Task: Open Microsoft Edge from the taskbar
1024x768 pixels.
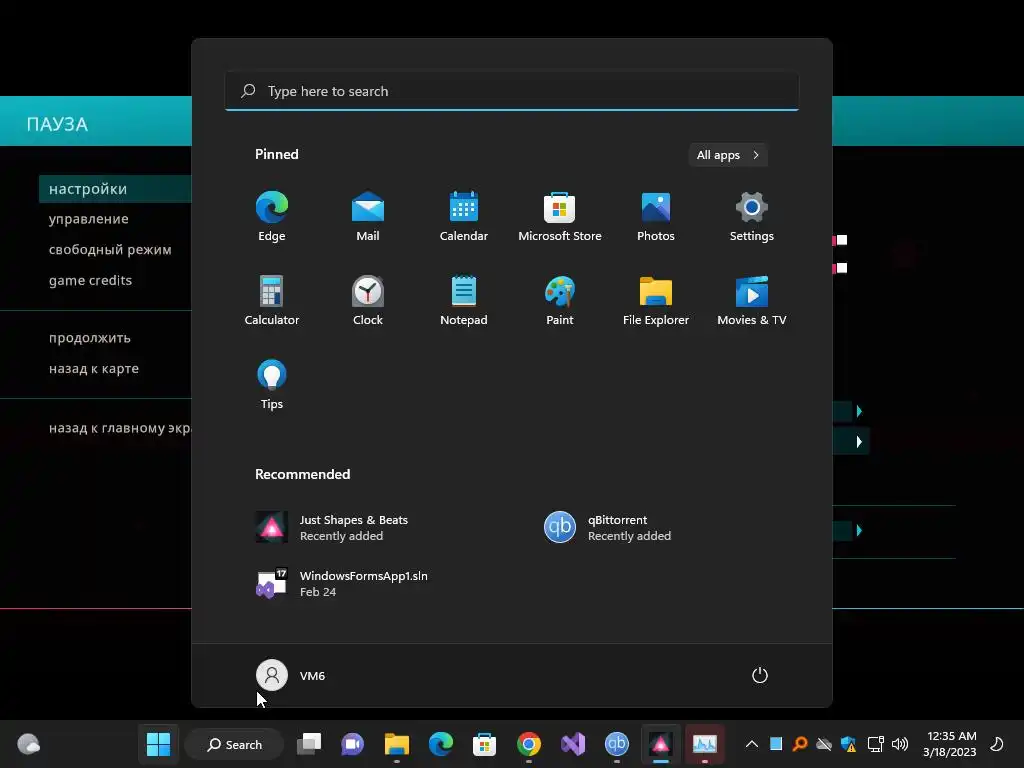Action: click(441, 744)
